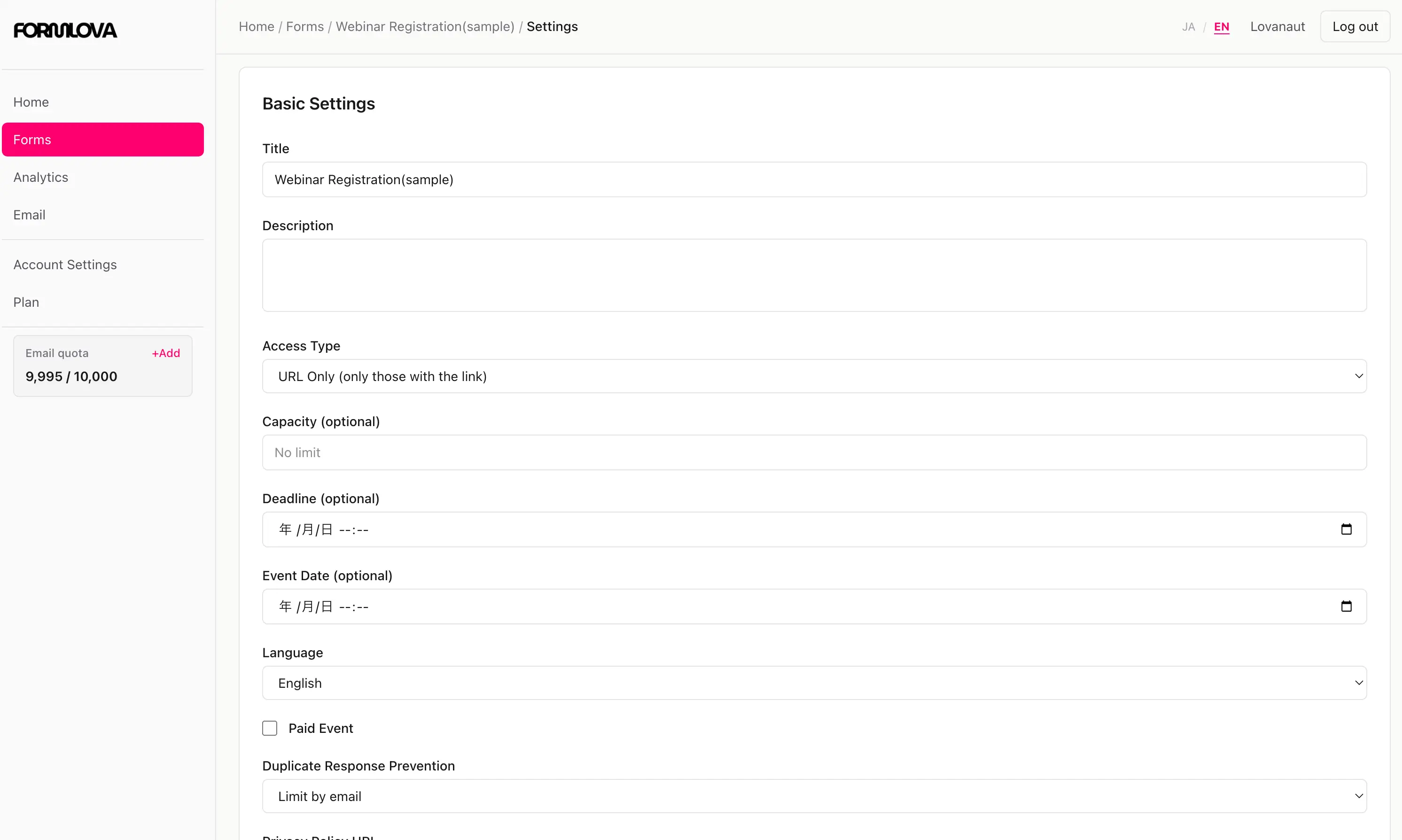Click the Log out button
1402x840 pixels.
coord(1355,26)
